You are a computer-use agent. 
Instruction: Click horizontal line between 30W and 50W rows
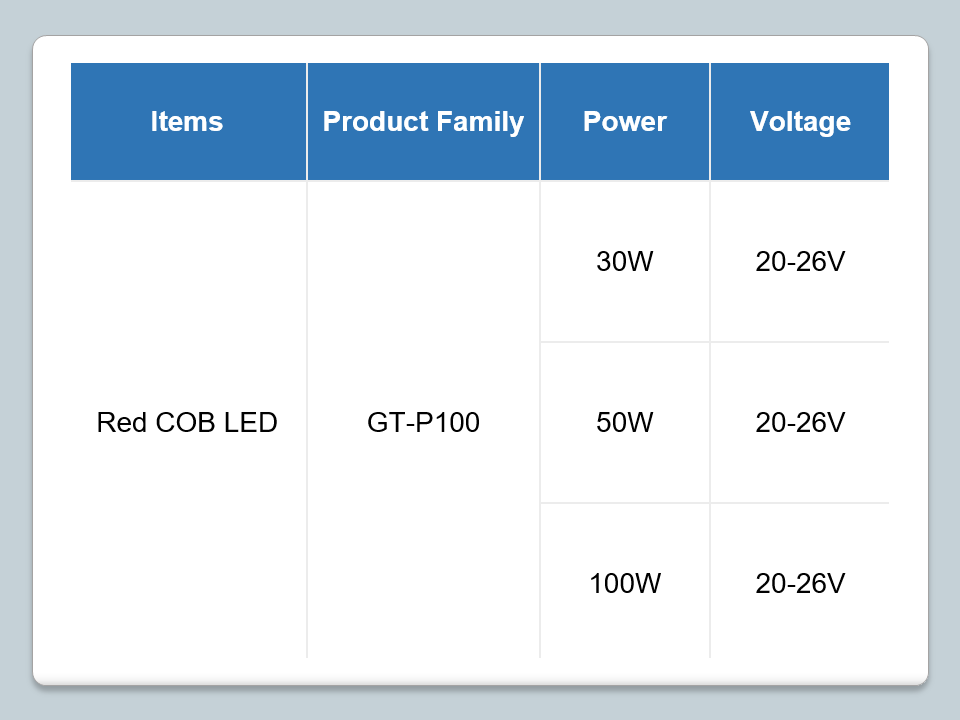[x=714, y=342]
